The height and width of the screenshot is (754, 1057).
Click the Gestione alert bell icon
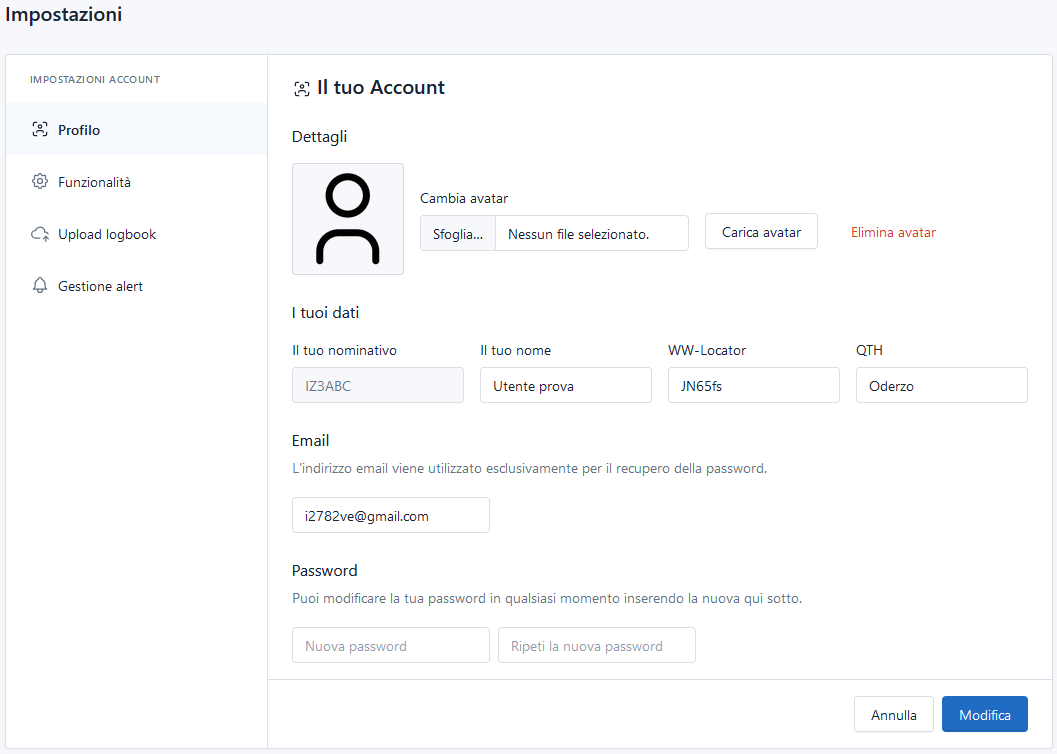[x=39, y=285]
